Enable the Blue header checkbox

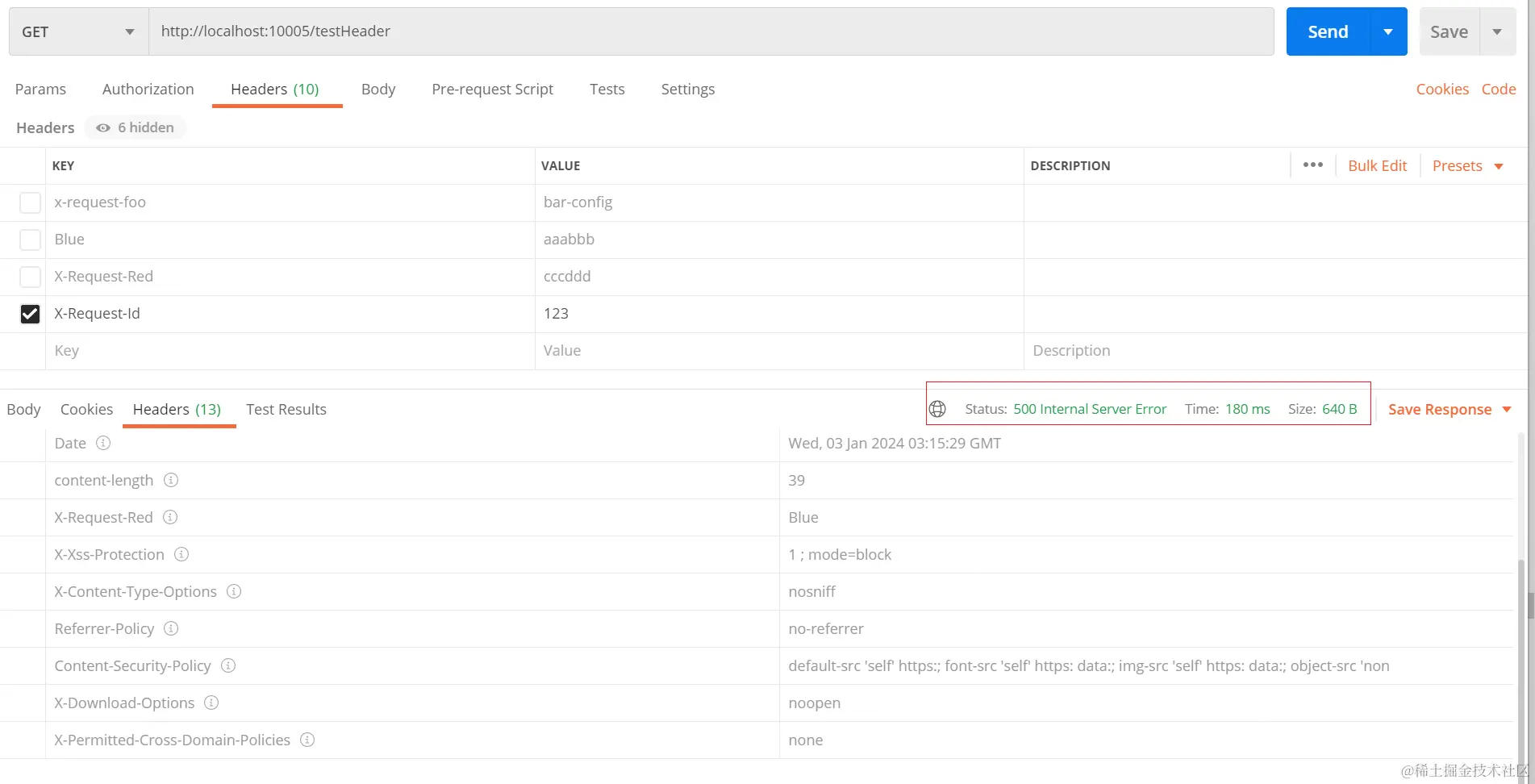(x=30, y=240)
